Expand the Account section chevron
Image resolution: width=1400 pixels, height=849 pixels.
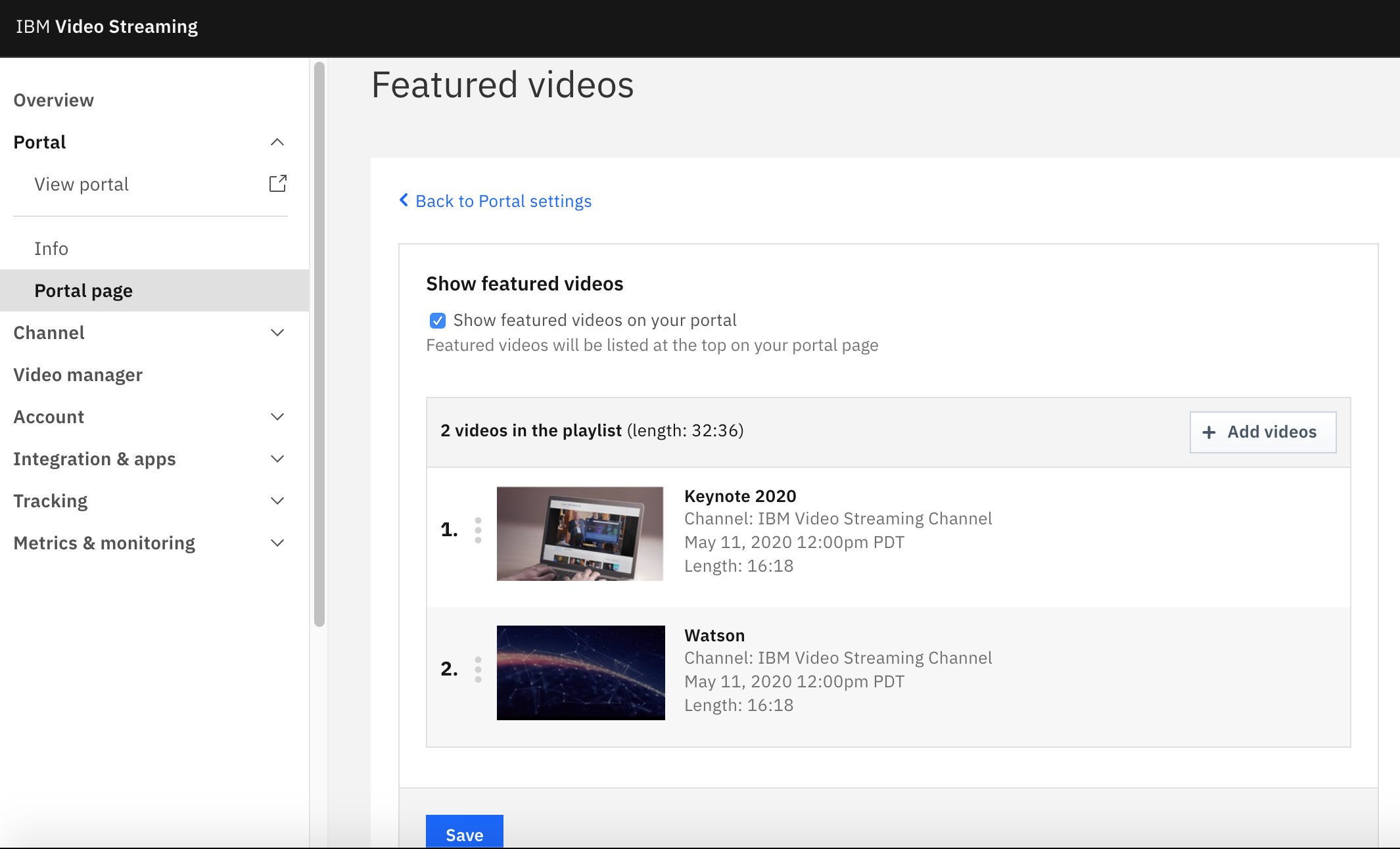point(277,417)
